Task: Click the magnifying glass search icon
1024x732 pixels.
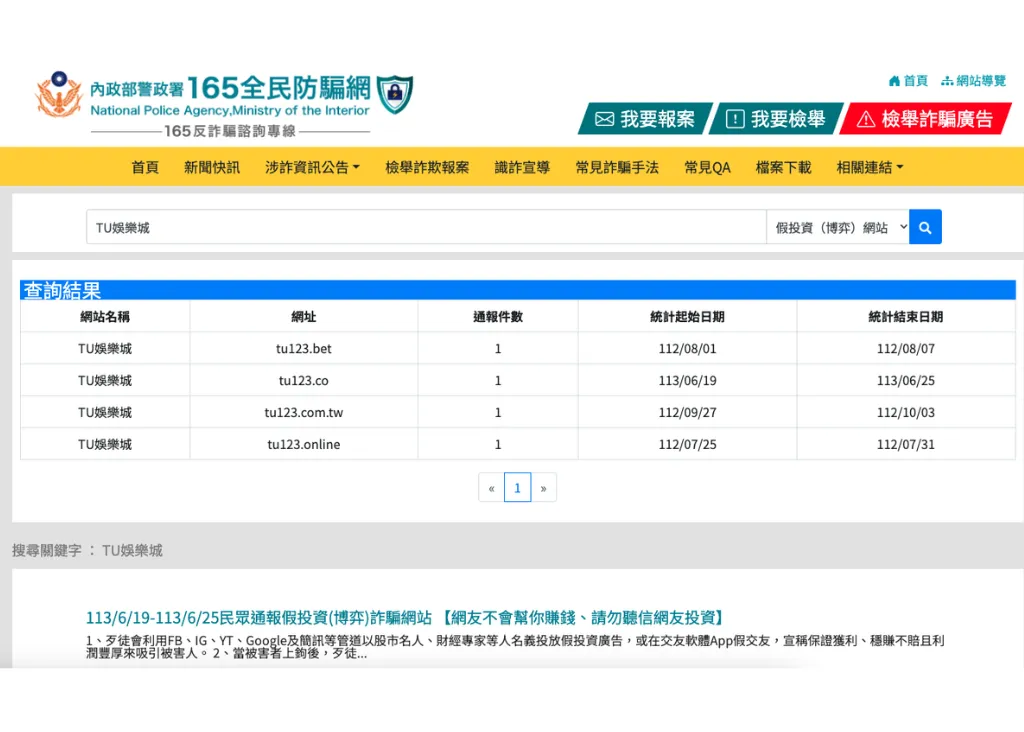Action: click(x=924, y=227)
